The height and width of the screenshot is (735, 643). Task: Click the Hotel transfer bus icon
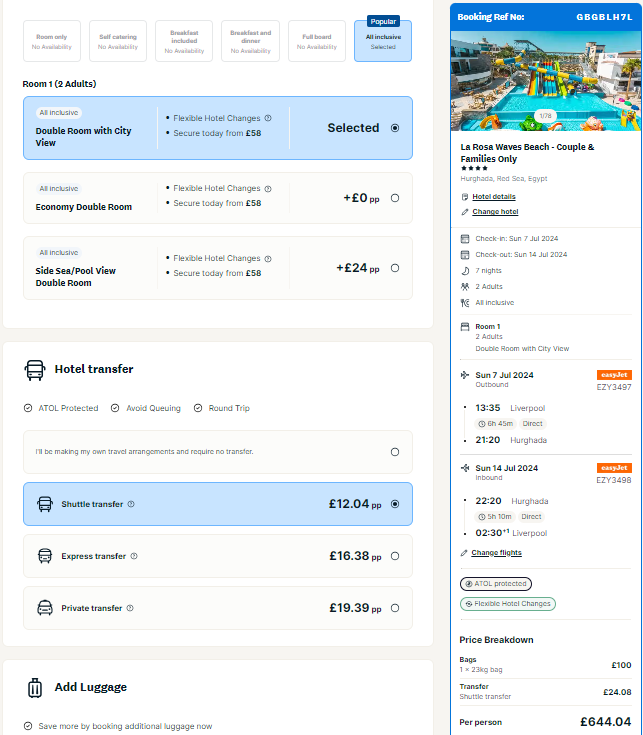35,370
